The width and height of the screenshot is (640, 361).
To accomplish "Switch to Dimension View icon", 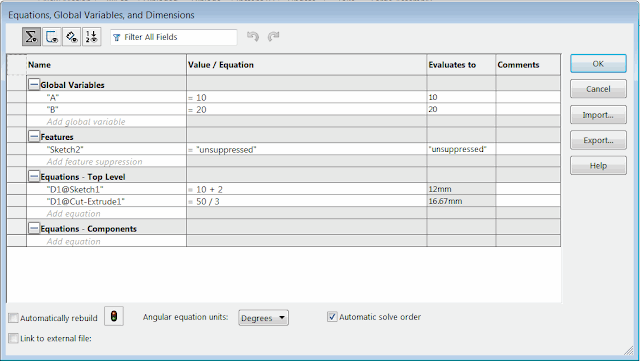I will 72,37.
